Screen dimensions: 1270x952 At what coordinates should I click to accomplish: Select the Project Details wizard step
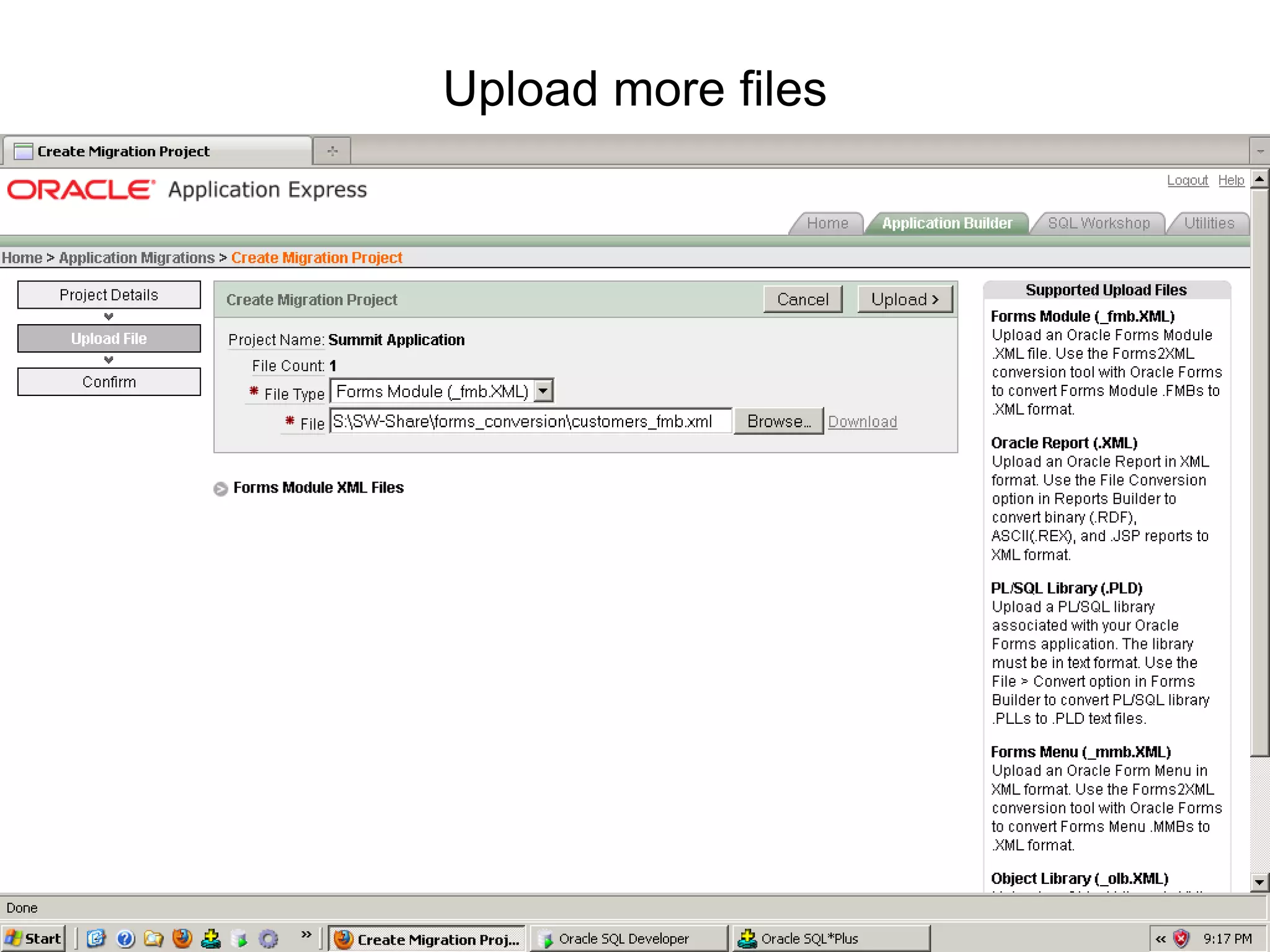pyautogui.click(x=109, y=295)
